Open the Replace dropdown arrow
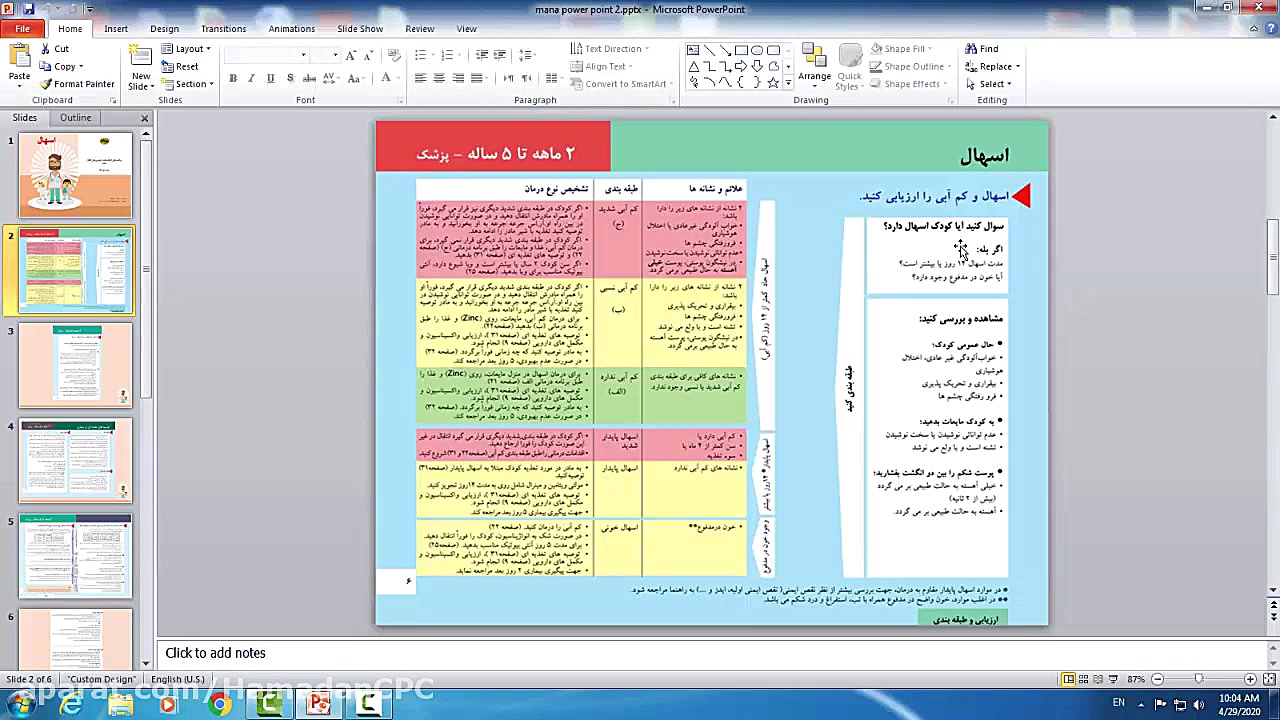The width and height of the screenshot is (1280, 720). [1018, 67]
